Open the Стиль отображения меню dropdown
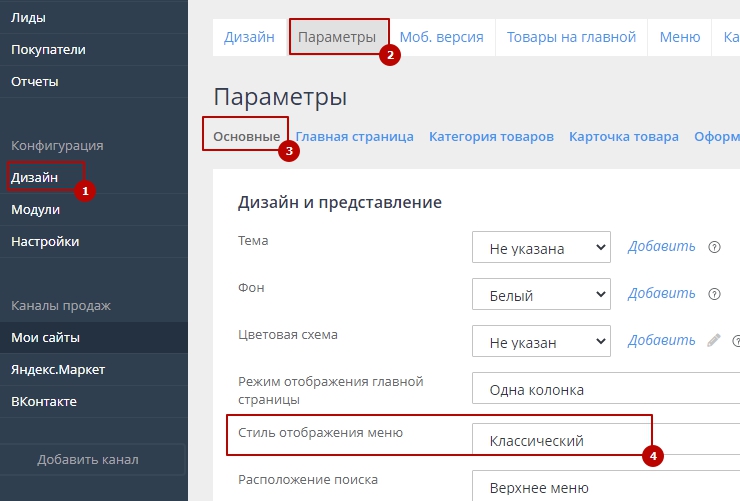The height and width of the screenshot is (501, 740). point(605,440)
